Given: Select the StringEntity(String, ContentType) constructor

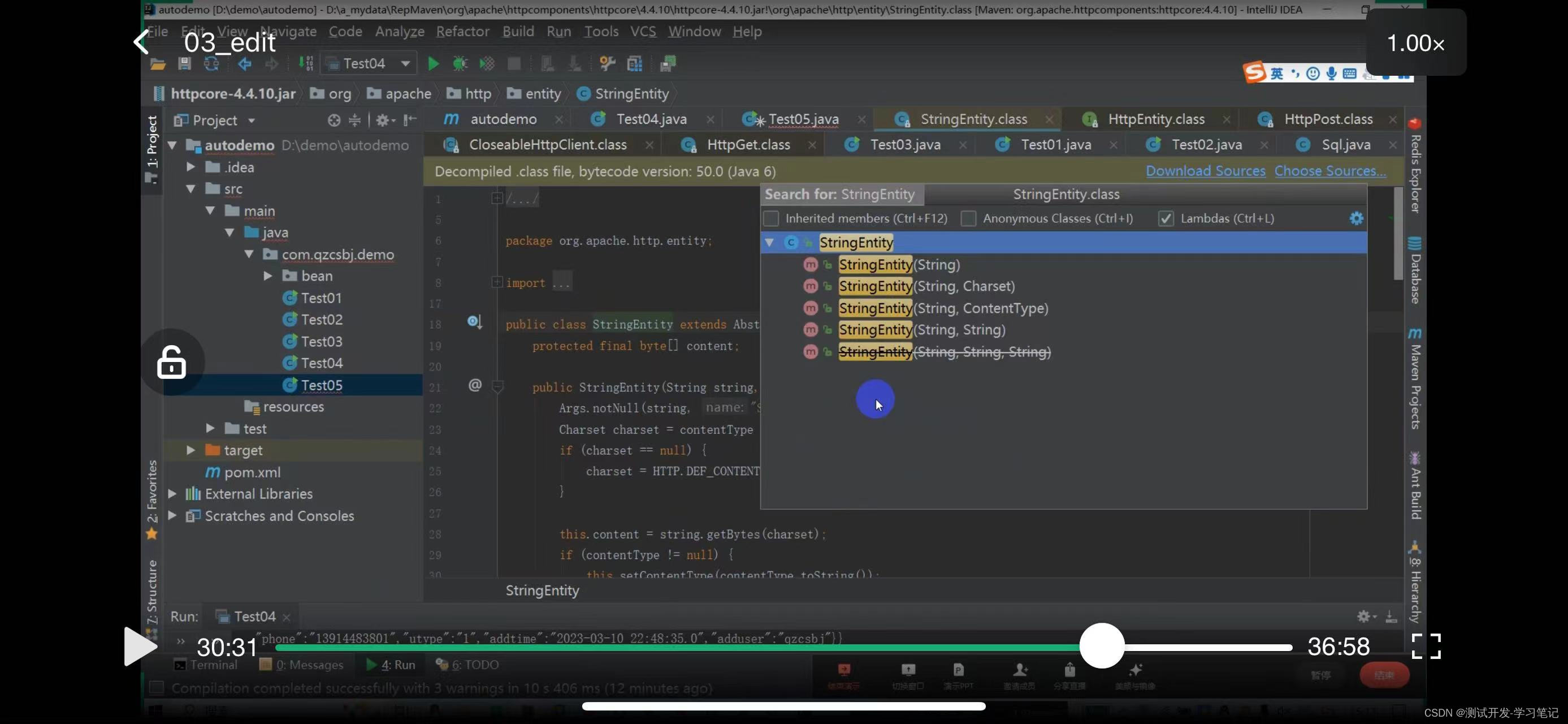Looking at the screenshot, I should click(943, 308).
